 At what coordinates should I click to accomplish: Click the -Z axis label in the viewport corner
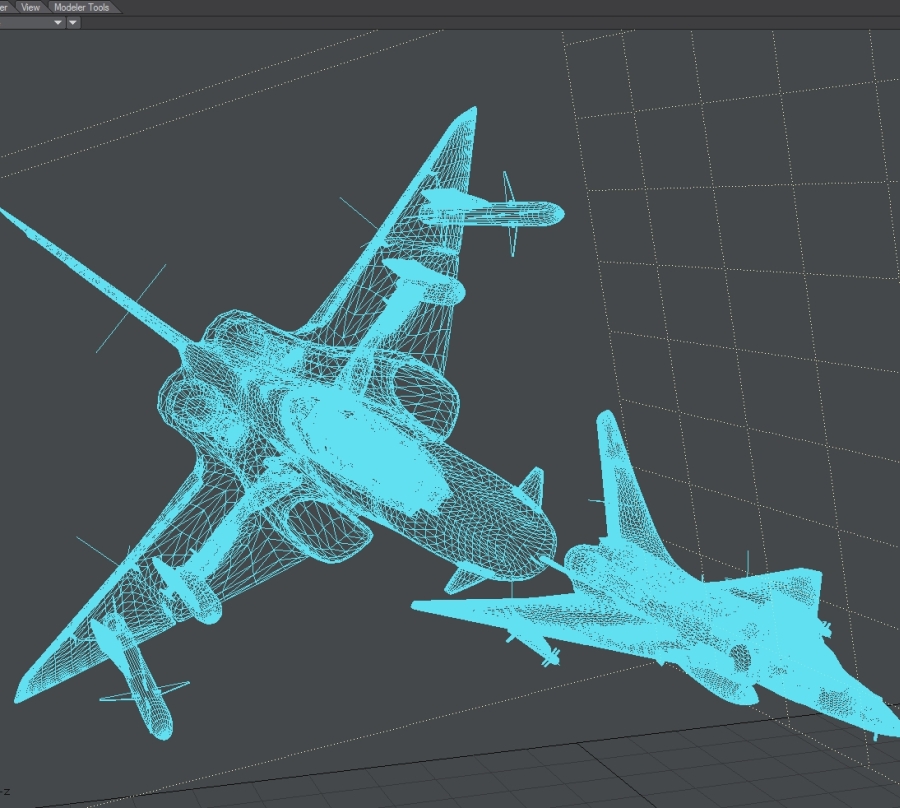pos(5,791)
